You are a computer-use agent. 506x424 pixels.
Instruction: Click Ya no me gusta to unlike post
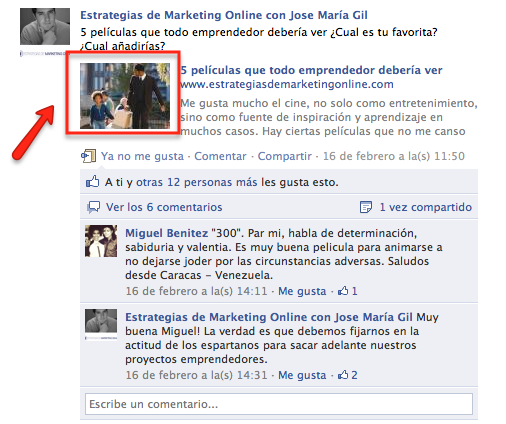(x=142, y=156)
